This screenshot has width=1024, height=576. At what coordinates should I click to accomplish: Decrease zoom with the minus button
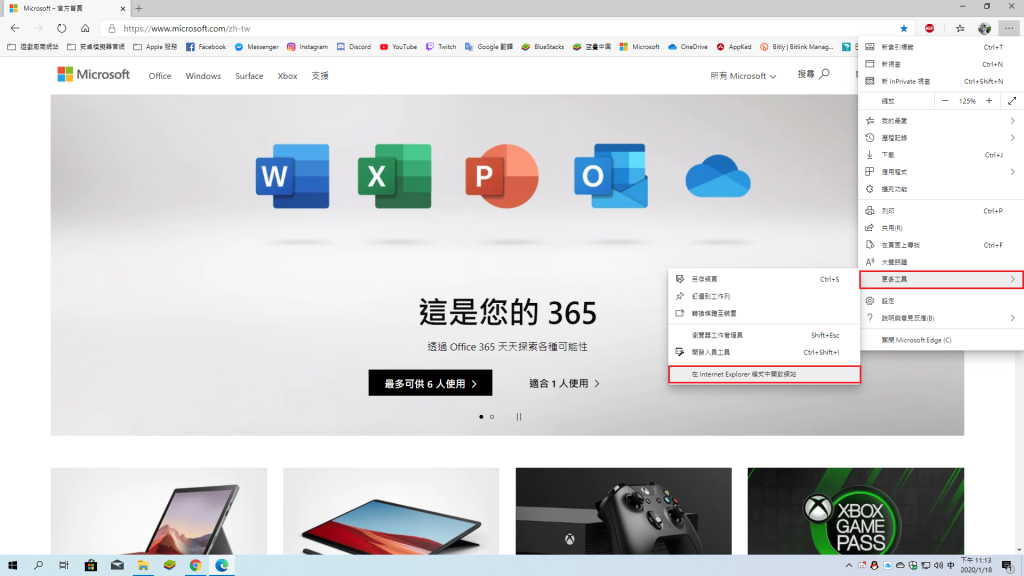pos(945,101)
